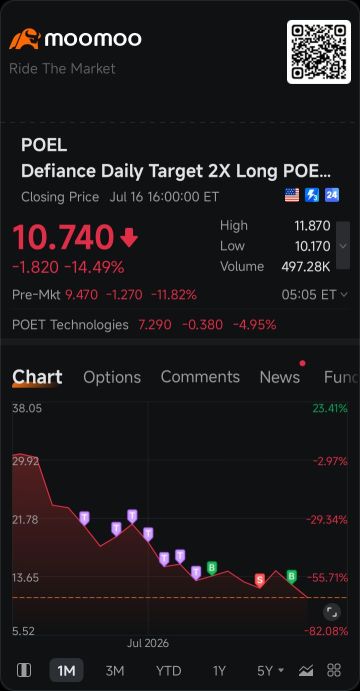The width and height of the screenshot is (360, 691).
Task: Select the YTD chart range
Action: (x=168, y=671)
